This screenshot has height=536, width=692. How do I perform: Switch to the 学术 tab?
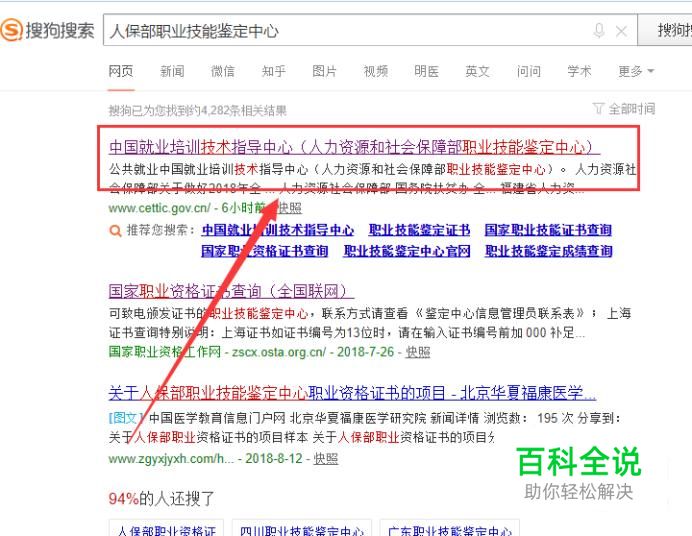(x=579, y=71)
